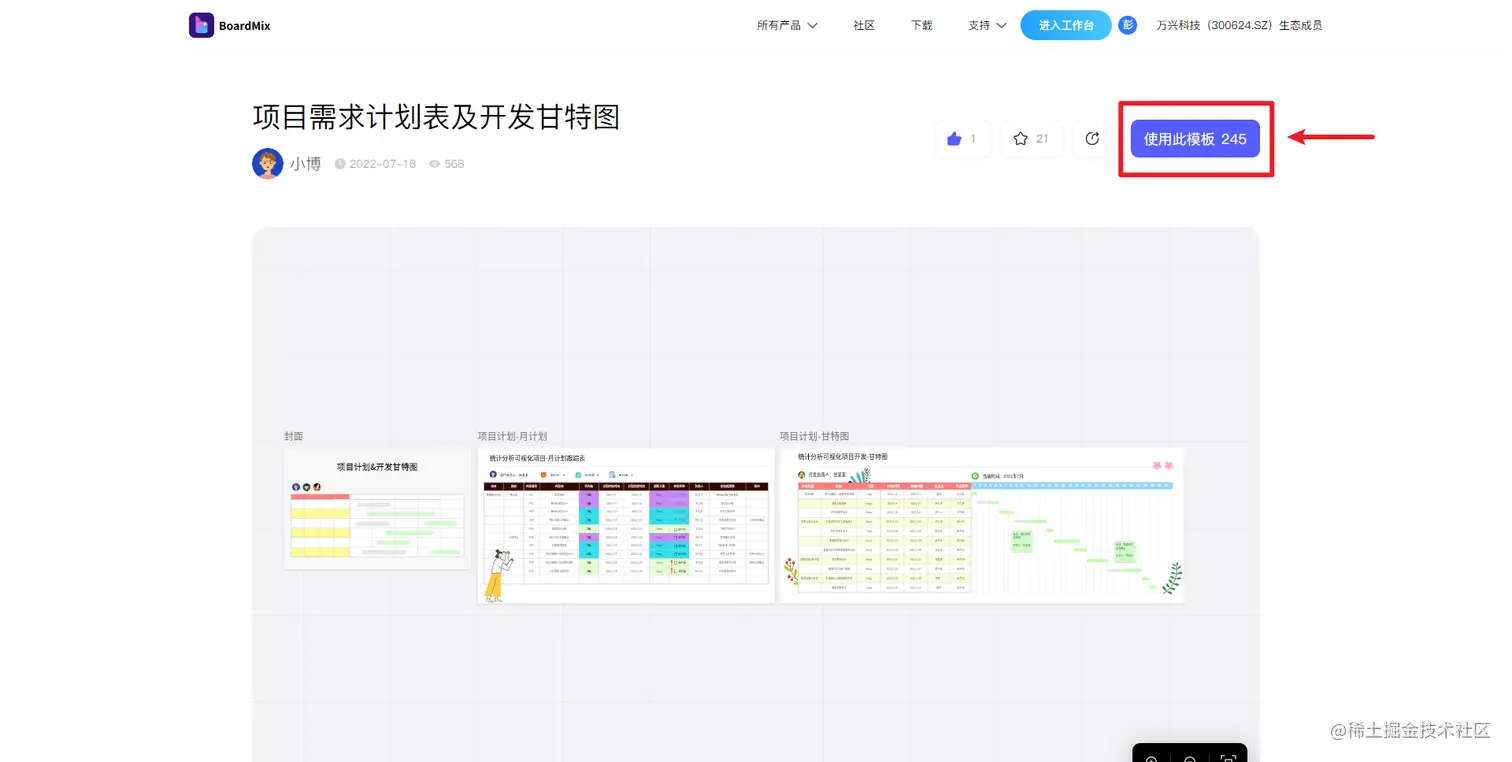The width and height of the screenshot is (1512, 762).
Task: Click the title 项目需求计划表及开发甘特图
Action: [x=437, y=117]
